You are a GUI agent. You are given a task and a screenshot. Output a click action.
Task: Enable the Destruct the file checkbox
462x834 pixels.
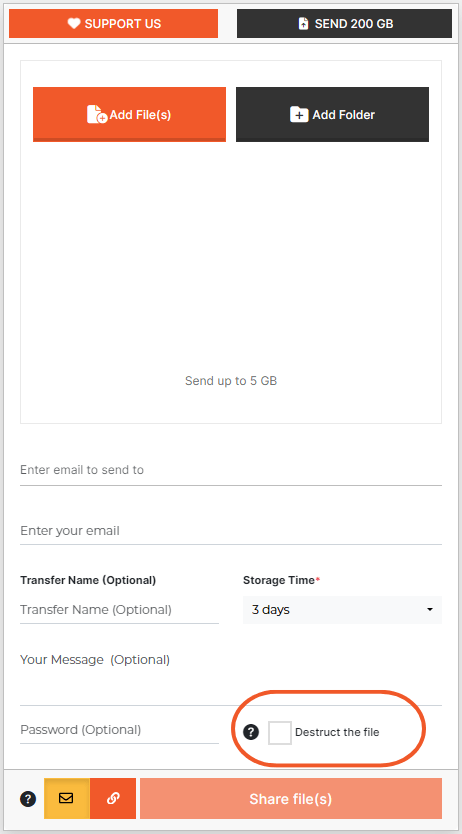tap(280, 732)
